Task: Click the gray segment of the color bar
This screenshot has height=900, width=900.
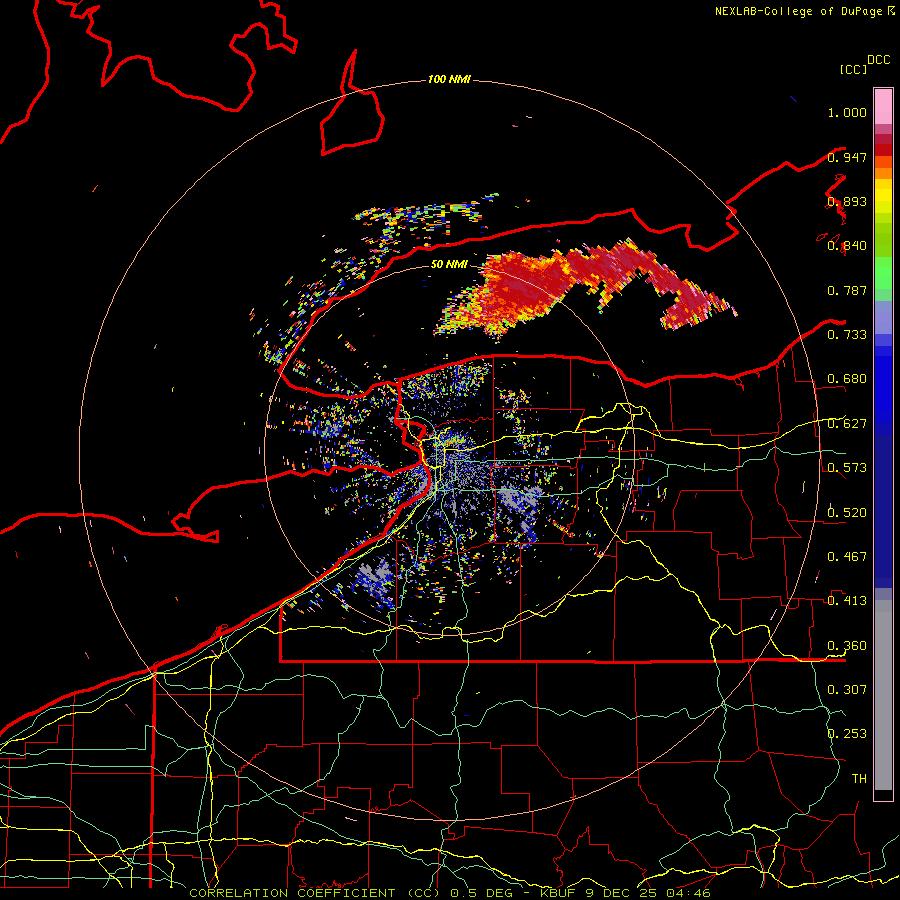Action: pyautogui.click(x=883, y=695)
